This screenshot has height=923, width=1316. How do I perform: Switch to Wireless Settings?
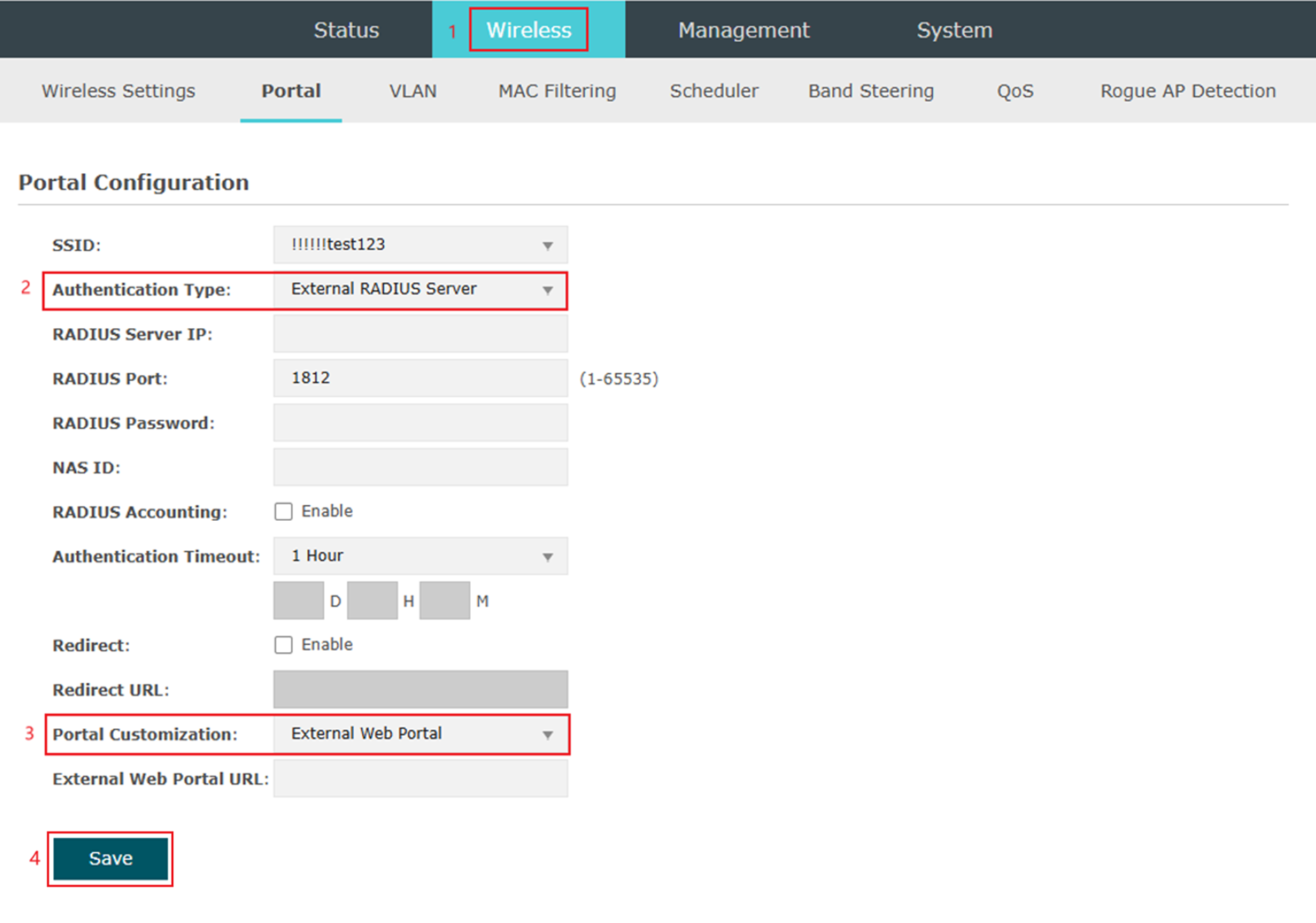click(117, 91)
